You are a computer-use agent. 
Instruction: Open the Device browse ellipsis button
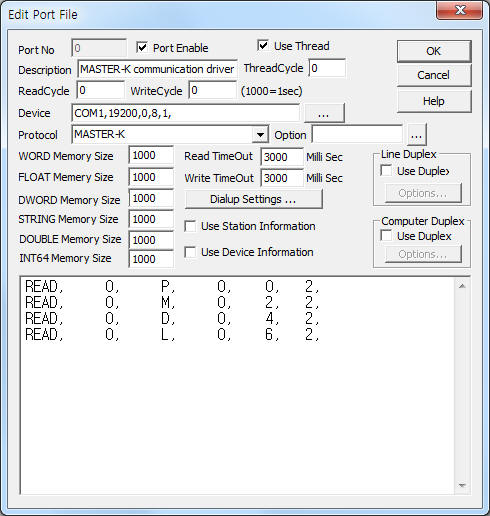coord(324,113)
